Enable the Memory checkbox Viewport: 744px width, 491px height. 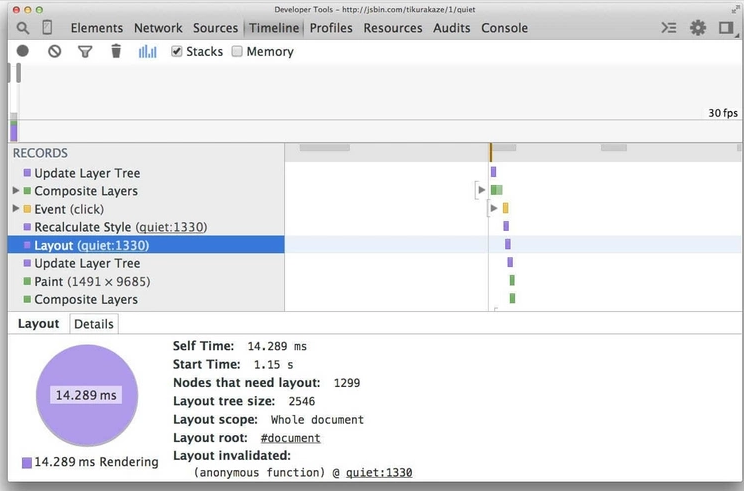[237, 51]
